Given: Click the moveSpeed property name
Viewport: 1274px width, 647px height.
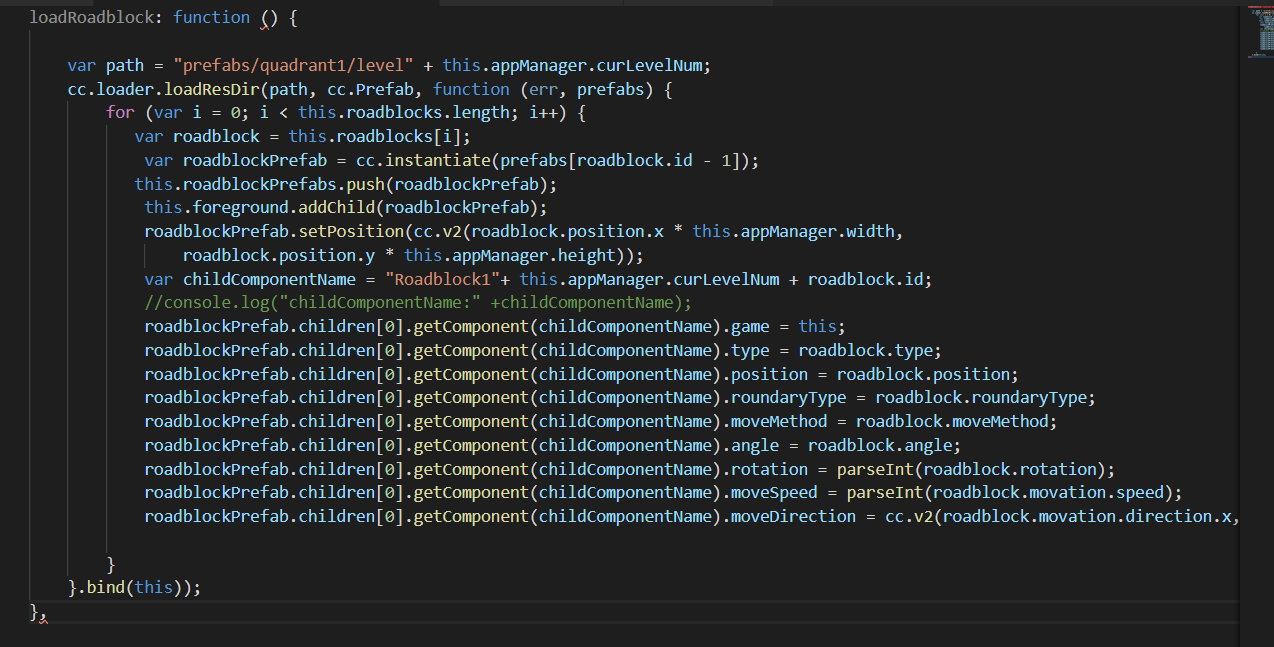Looking at the screenshot, I should pos(774,493).
